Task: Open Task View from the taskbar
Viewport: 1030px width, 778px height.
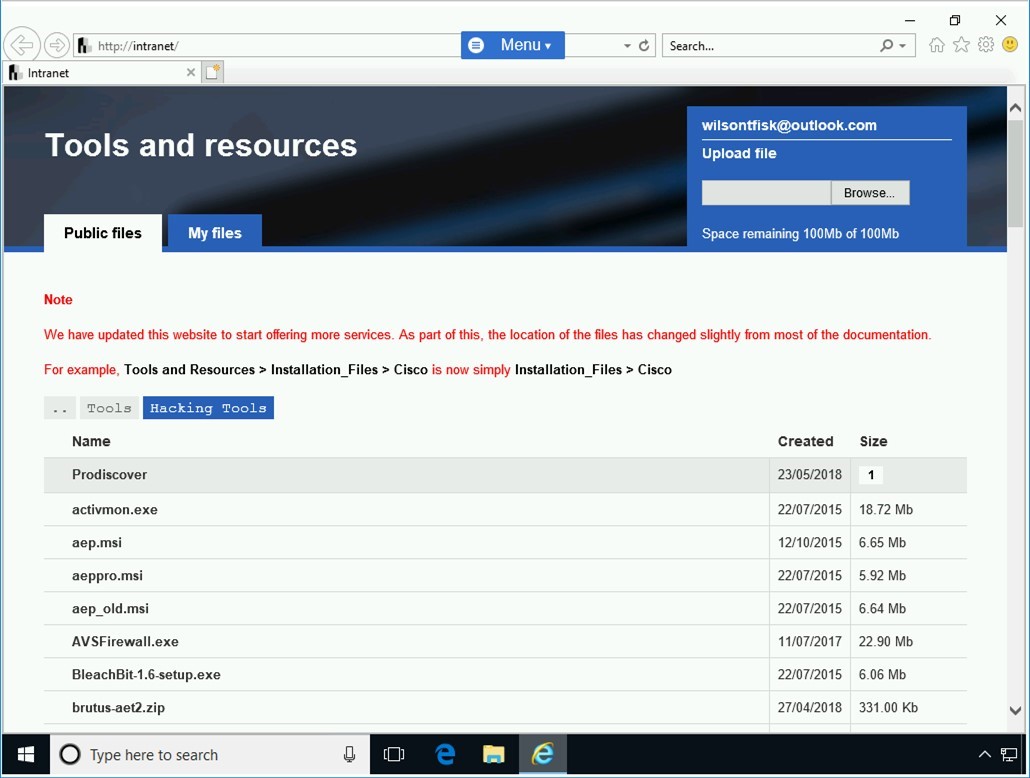Action: tap(394, 755)
